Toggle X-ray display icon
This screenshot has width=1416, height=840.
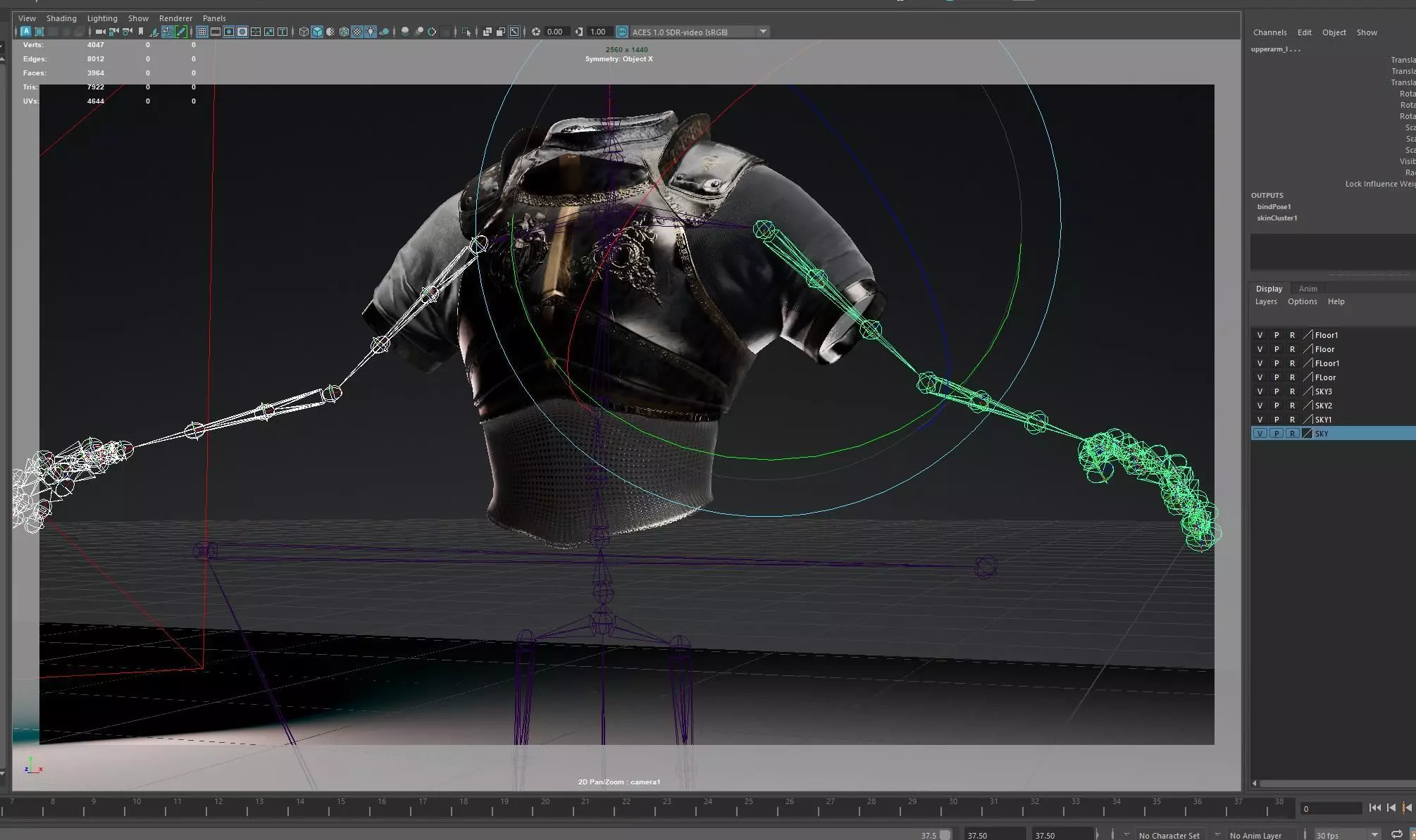click(487, 32)
